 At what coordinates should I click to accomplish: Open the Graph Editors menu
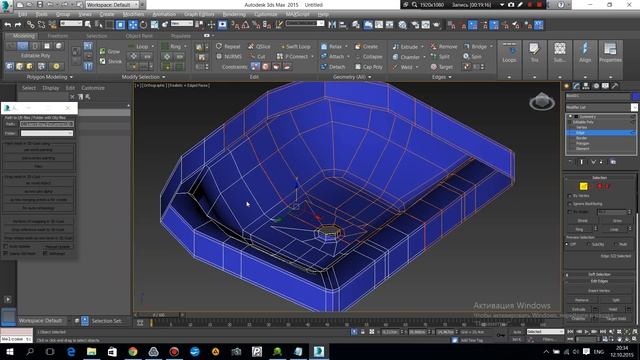tap(198, 14)
